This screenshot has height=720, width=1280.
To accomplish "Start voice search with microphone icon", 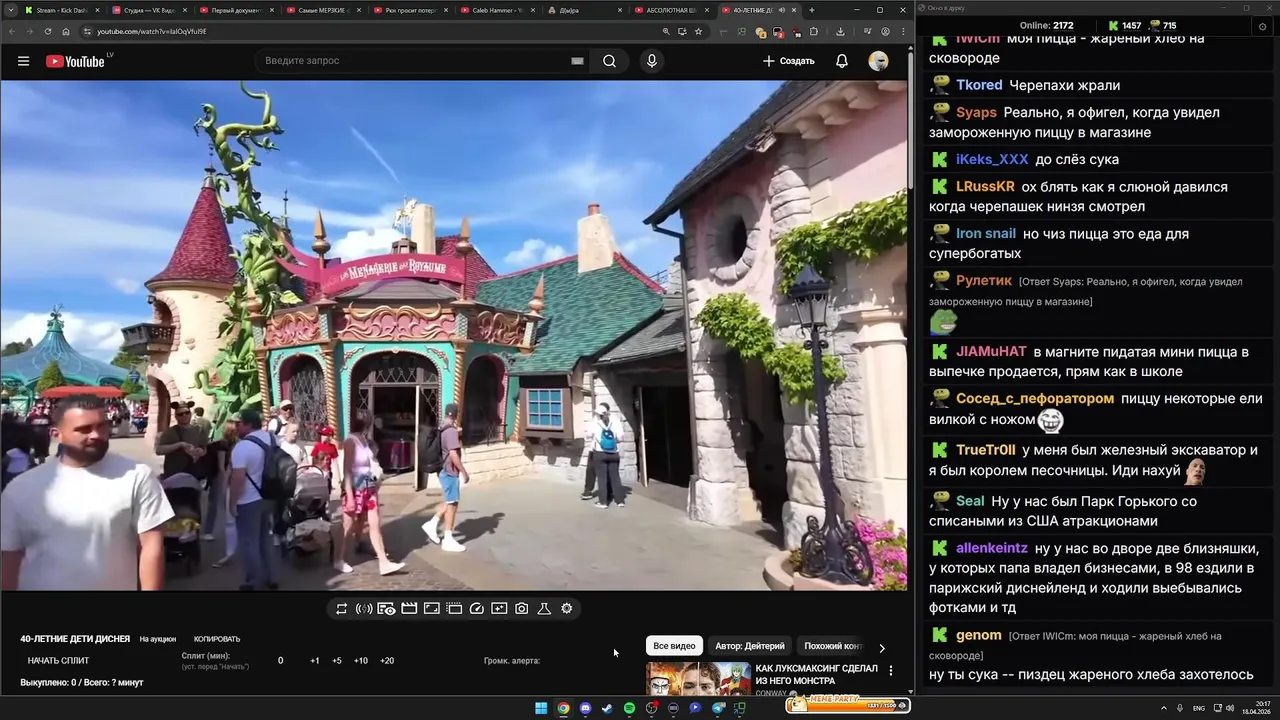I will pos(652,61).
